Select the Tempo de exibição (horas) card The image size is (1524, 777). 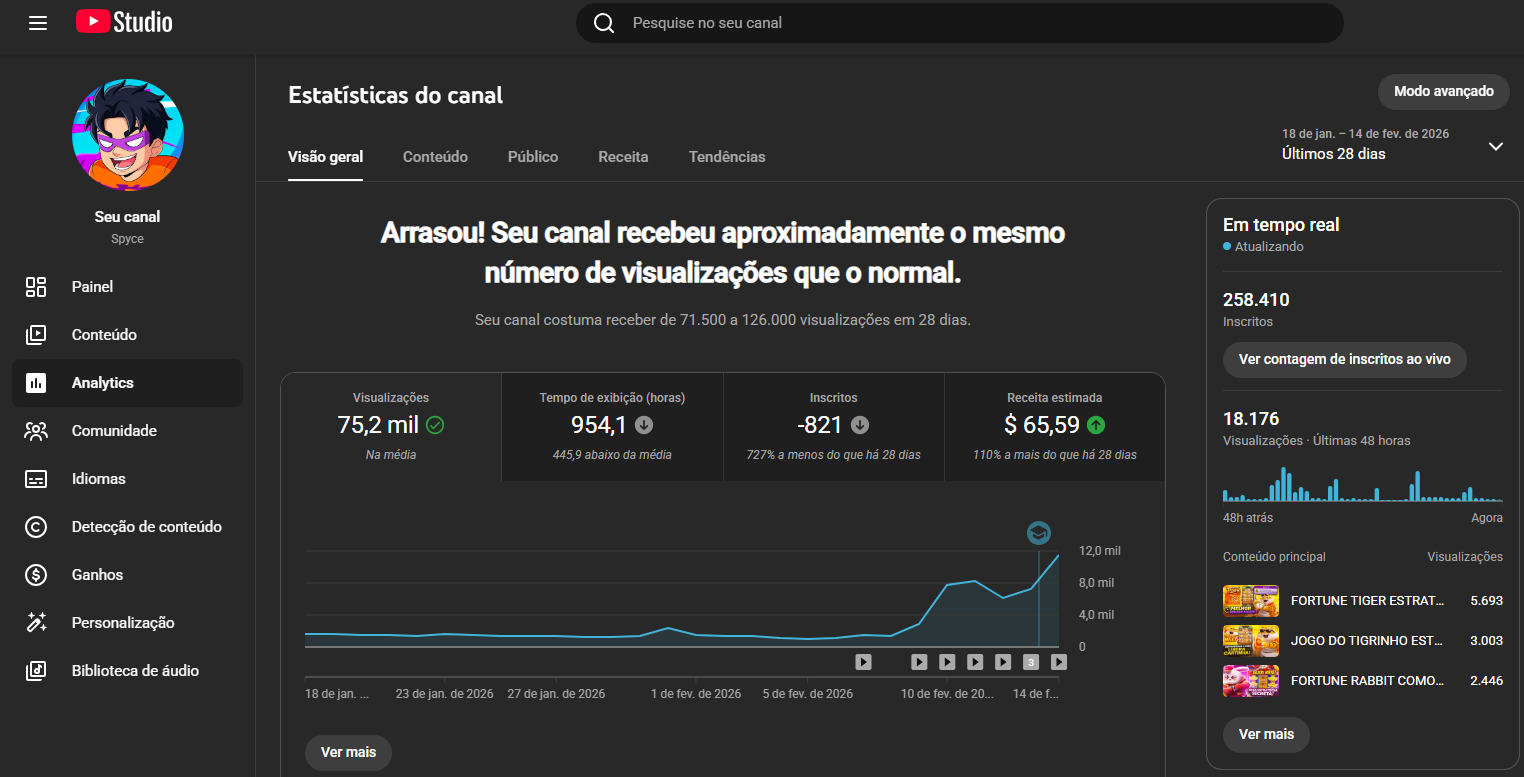coord(612,427)
